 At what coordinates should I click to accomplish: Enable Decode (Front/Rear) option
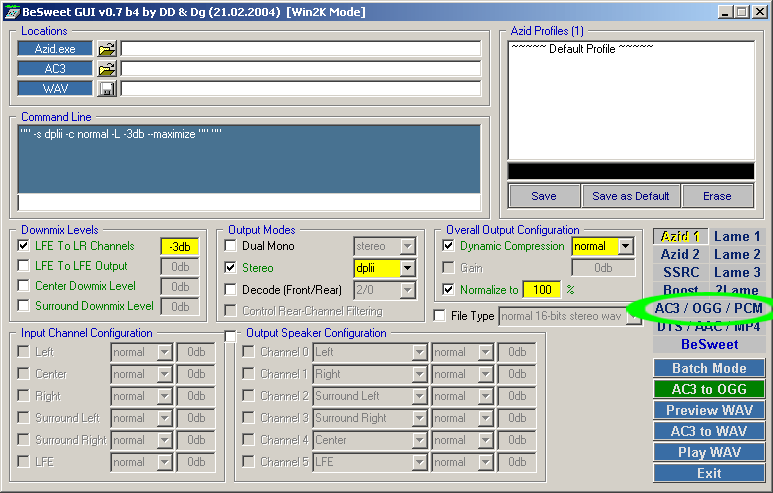230,289
